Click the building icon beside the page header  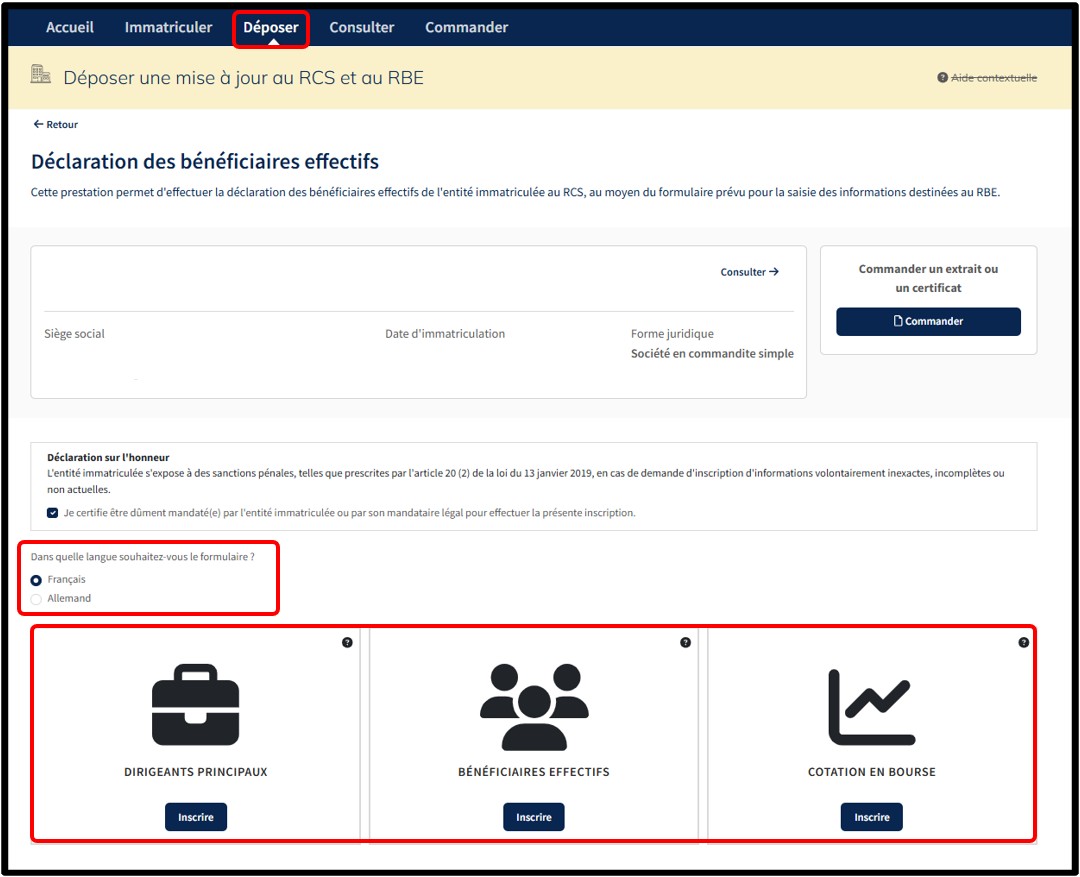tap(40, 75)
